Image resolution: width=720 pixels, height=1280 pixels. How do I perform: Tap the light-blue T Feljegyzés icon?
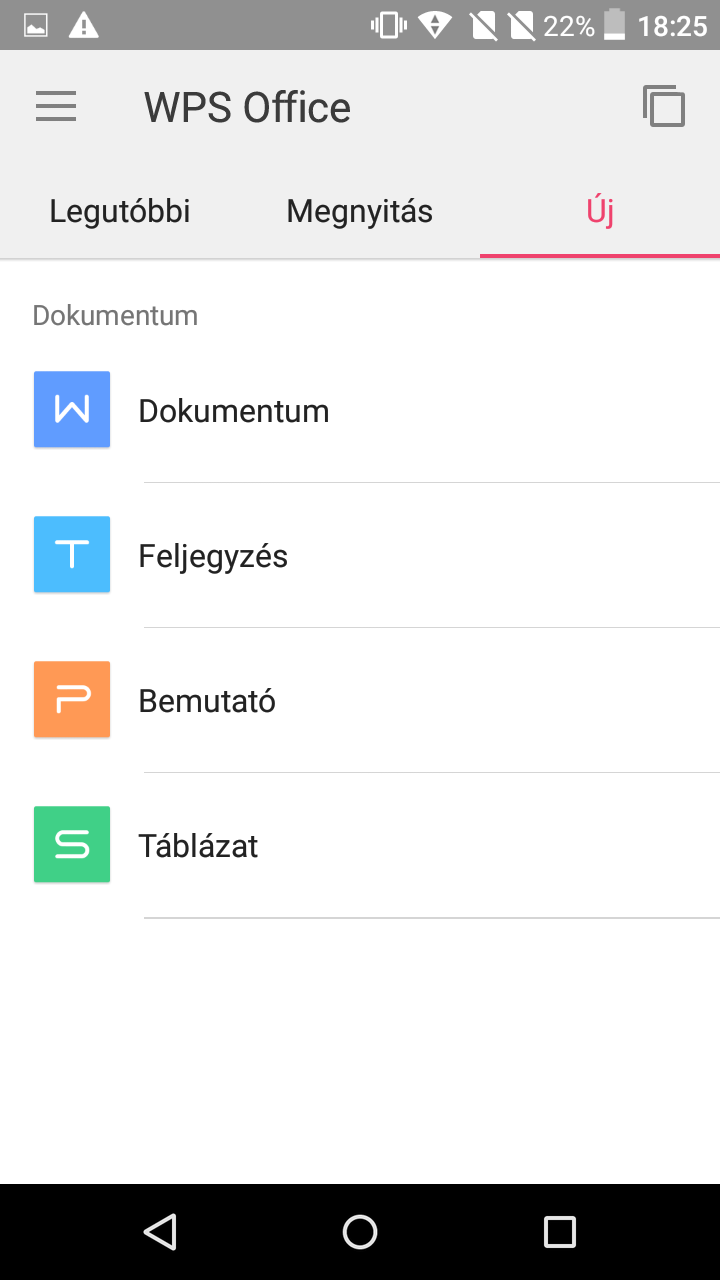click(72, 554)
